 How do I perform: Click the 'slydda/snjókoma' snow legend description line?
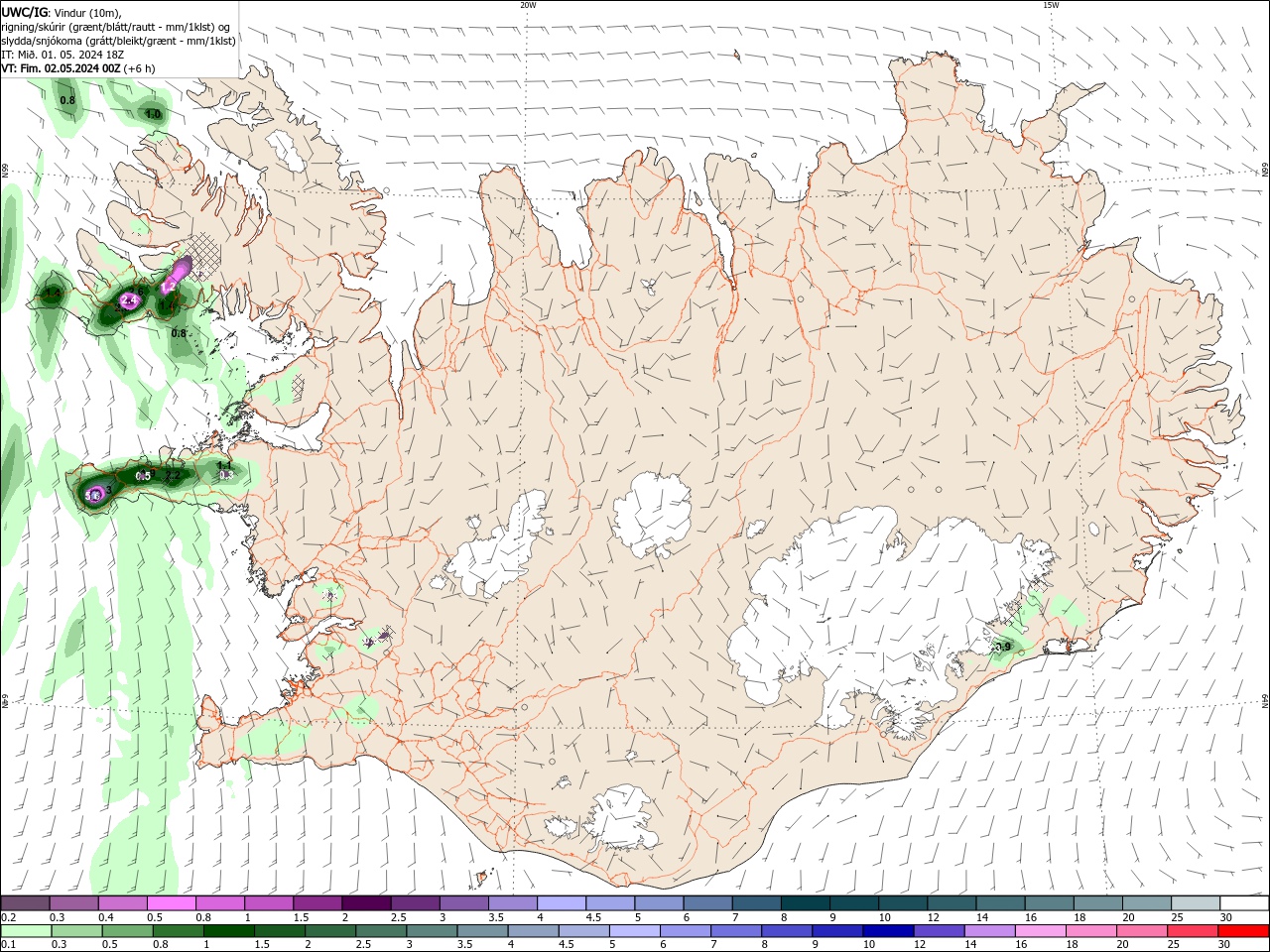[118, 41]
